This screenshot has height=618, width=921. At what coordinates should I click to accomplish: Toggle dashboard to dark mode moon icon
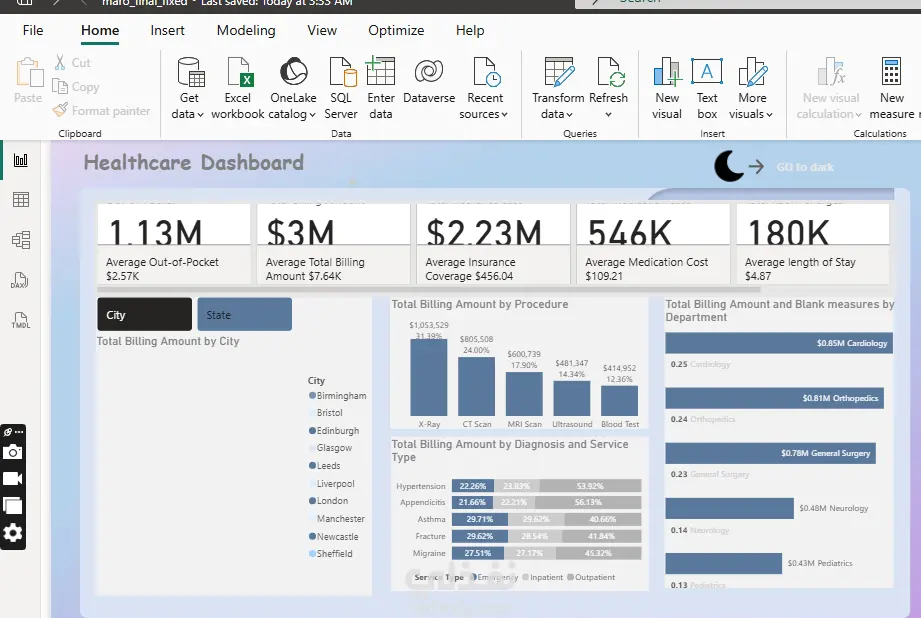729,166
